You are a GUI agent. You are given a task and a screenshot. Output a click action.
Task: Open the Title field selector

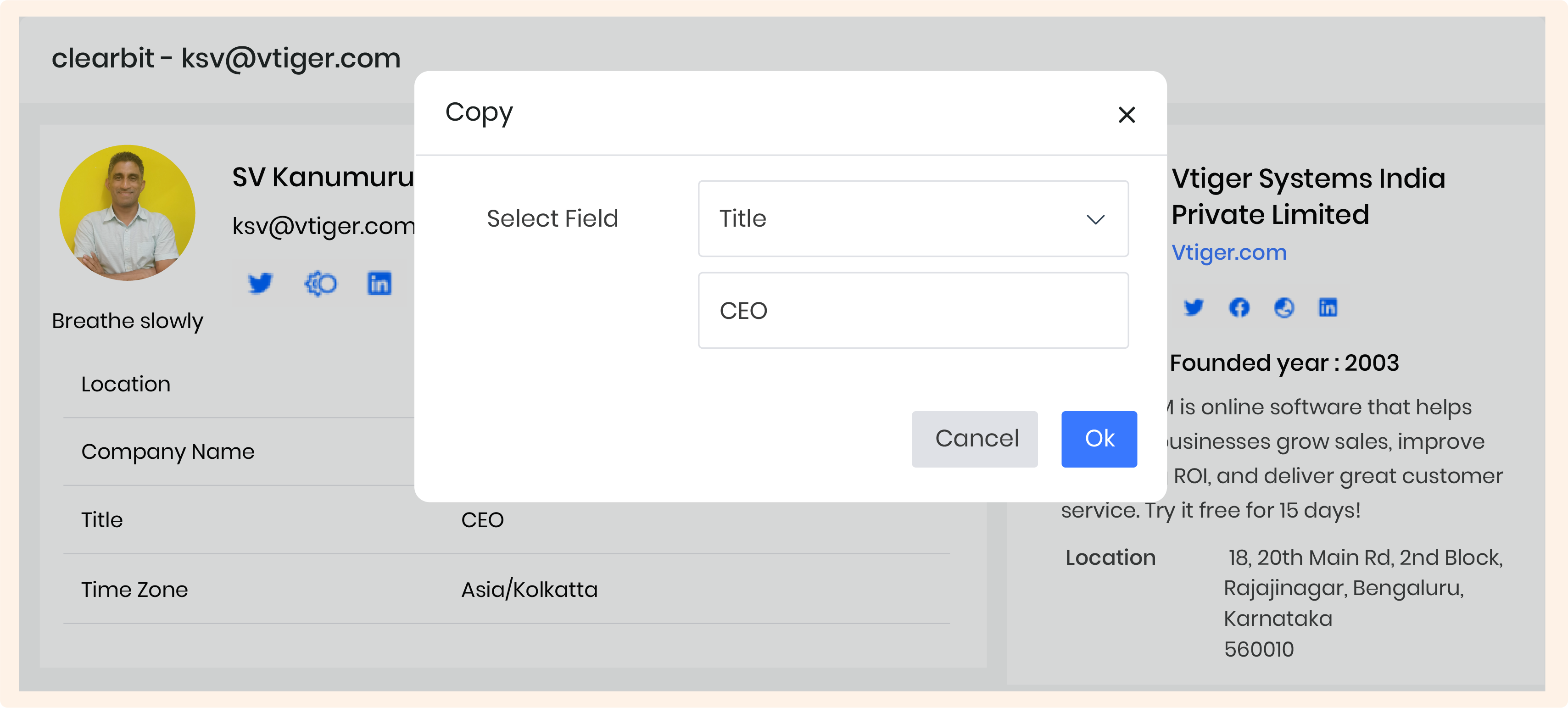pyautogui.click(x=901, y=218)
